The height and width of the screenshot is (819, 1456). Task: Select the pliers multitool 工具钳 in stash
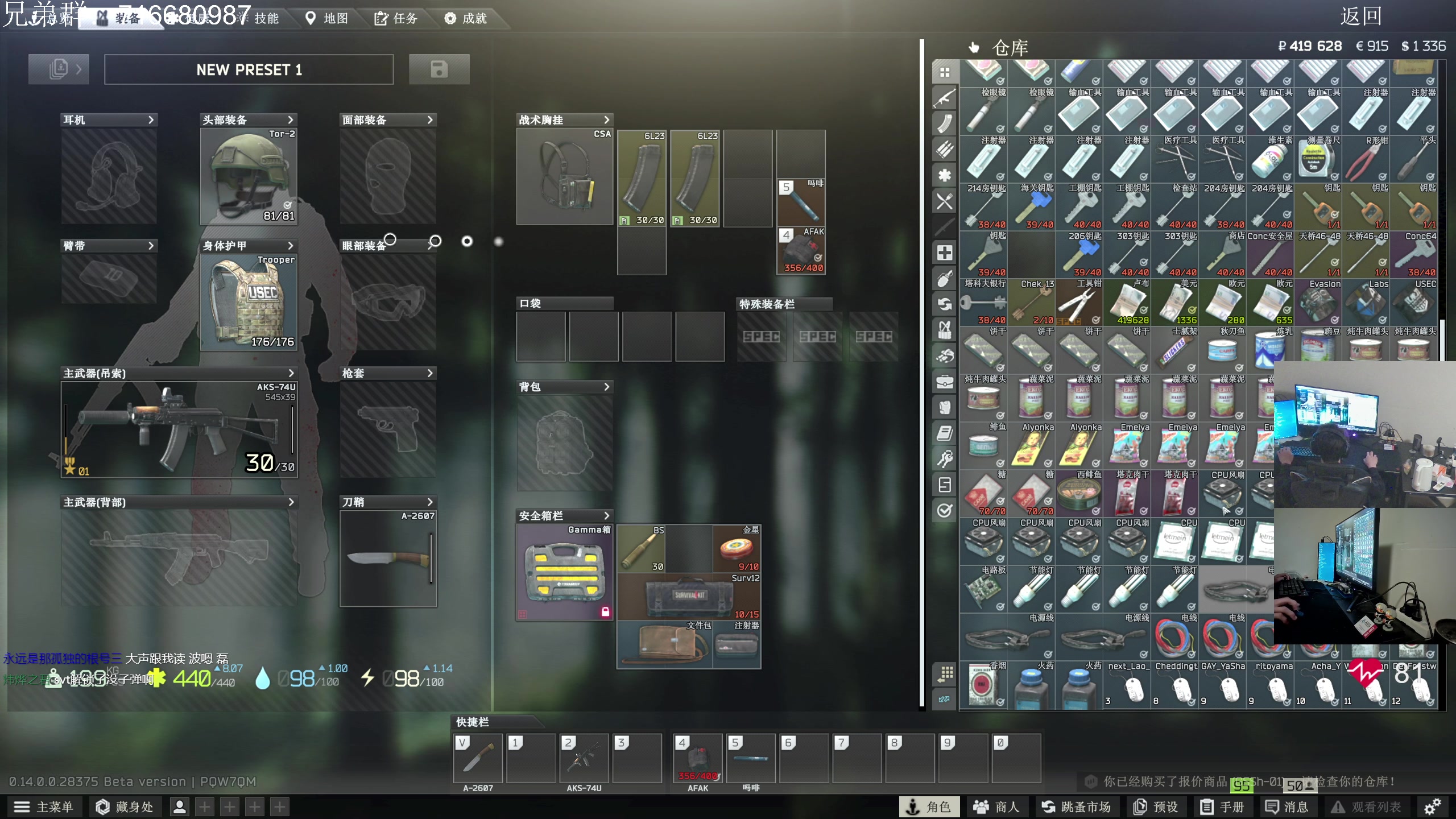pos(1079,303)
